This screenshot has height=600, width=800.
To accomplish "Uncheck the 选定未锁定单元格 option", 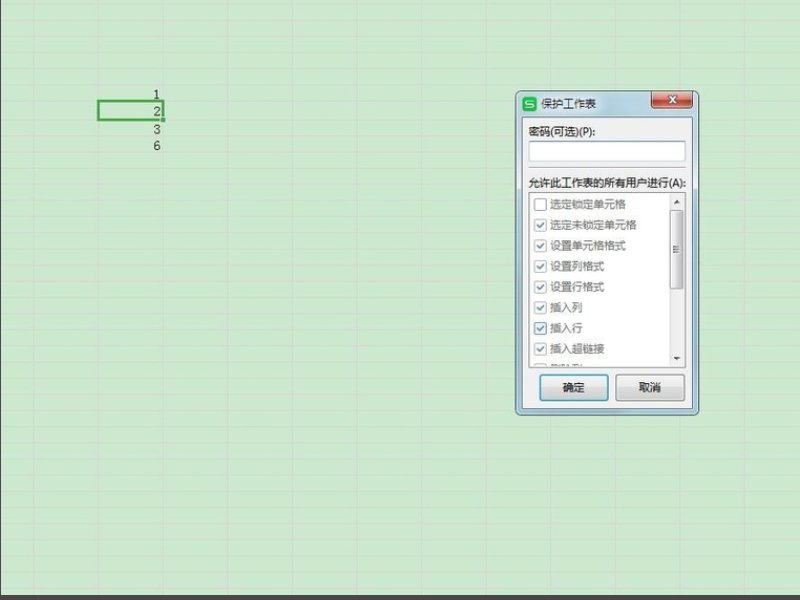I will [x=538, y=224].
